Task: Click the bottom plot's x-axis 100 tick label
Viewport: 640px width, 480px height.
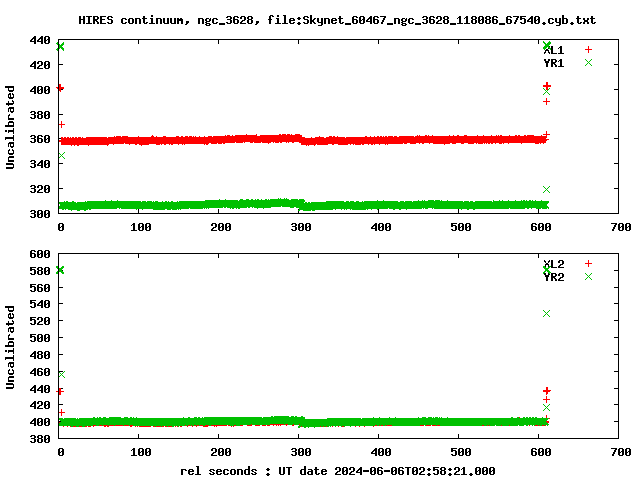Action: pyautogui.click(x=141, y=452)
